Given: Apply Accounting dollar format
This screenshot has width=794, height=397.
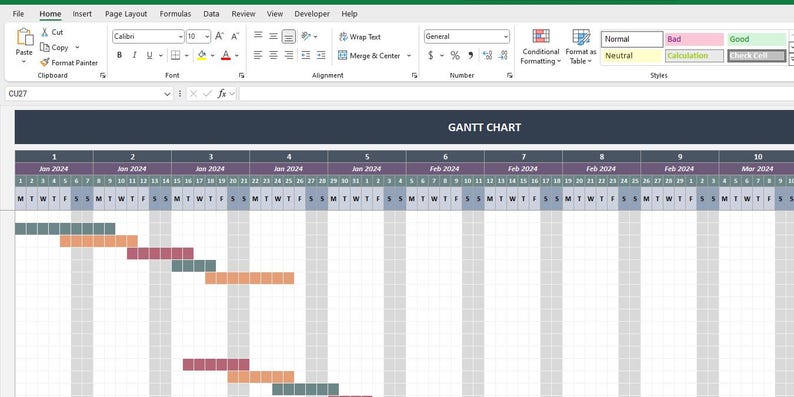Looking at the screenshot, I should (x=431, y=55).
